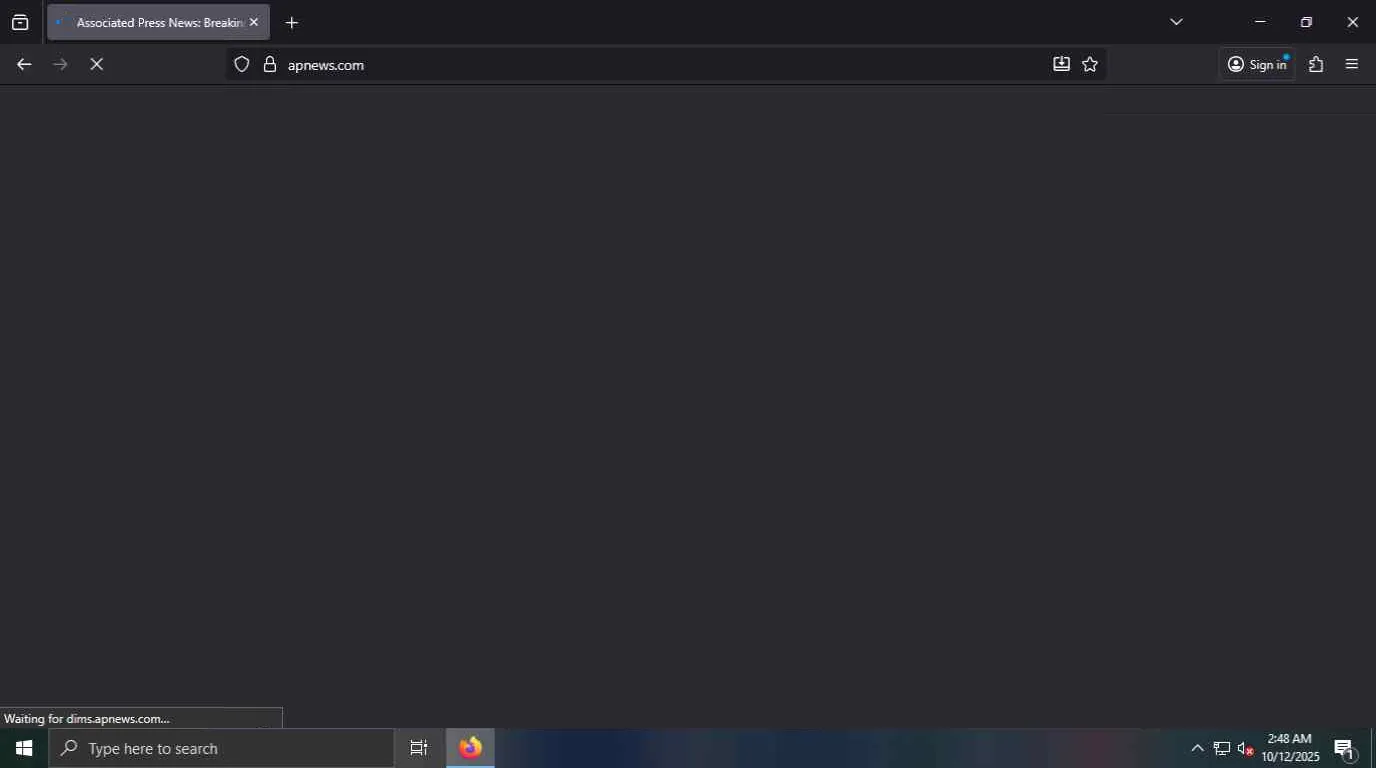
Task: Save page to Pocket icon
Action: (x=1061, y=64)
